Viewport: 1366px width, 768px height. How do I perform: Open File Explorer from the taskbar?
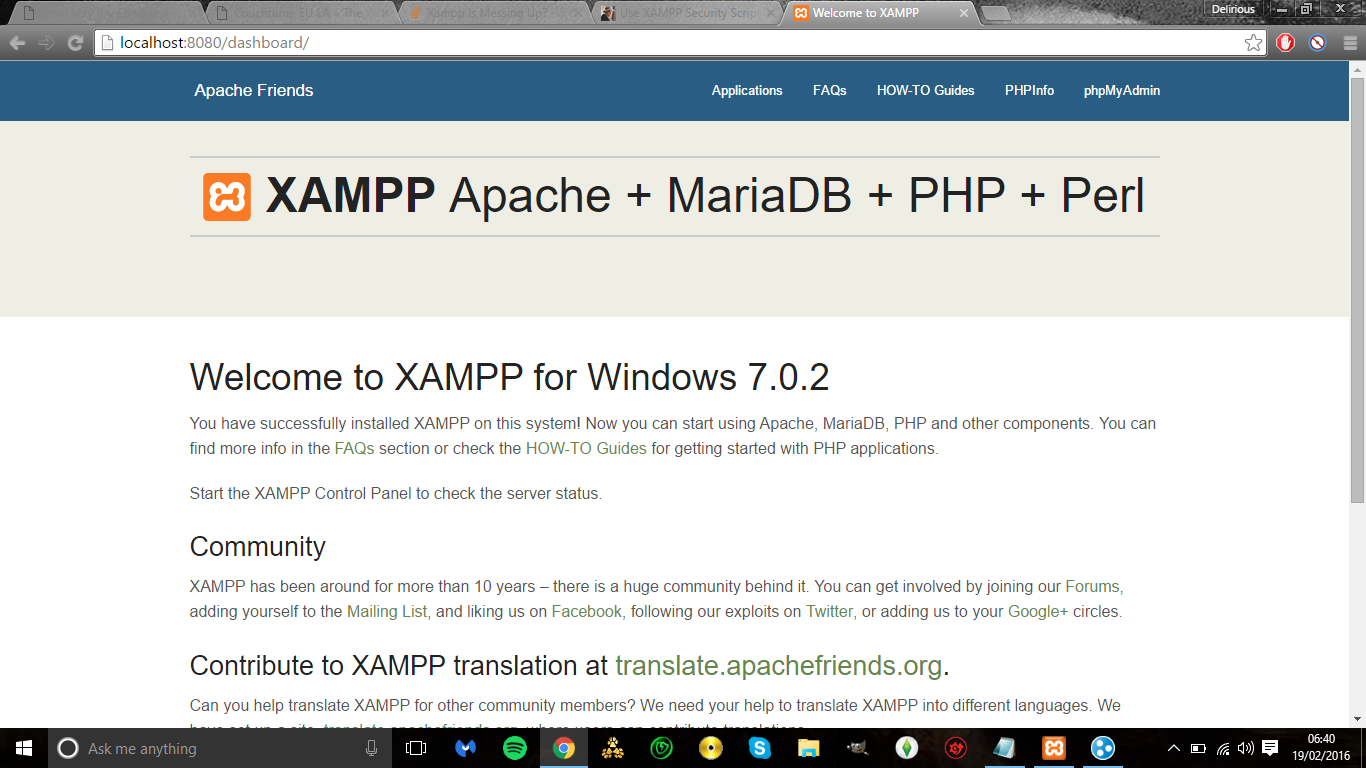pos(809,748)
